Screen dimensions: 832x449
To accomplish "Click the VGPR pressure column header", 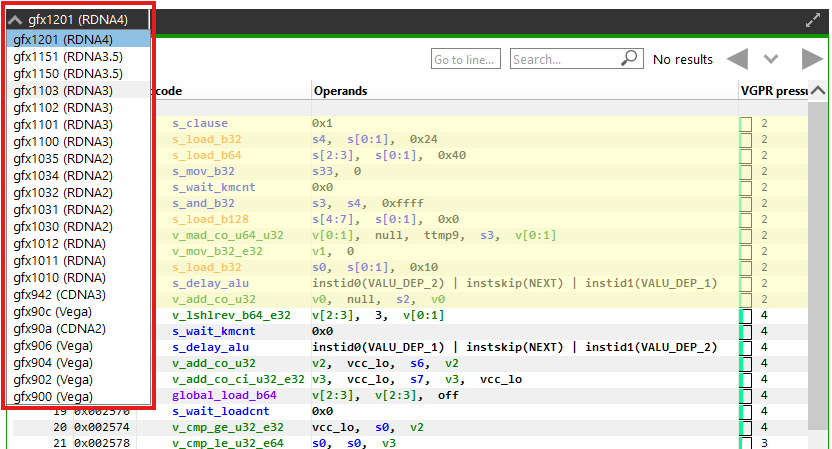I will [x=772, y=91].
